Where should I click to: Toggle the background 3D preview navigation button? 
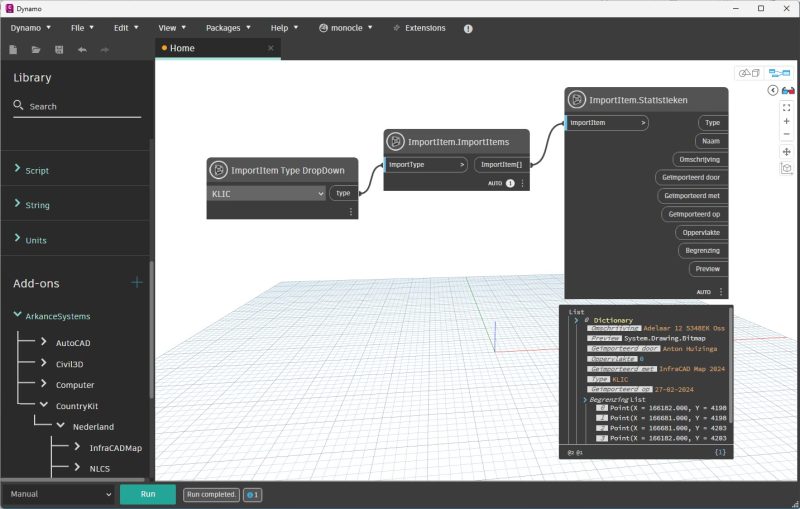tap(749, 73)
